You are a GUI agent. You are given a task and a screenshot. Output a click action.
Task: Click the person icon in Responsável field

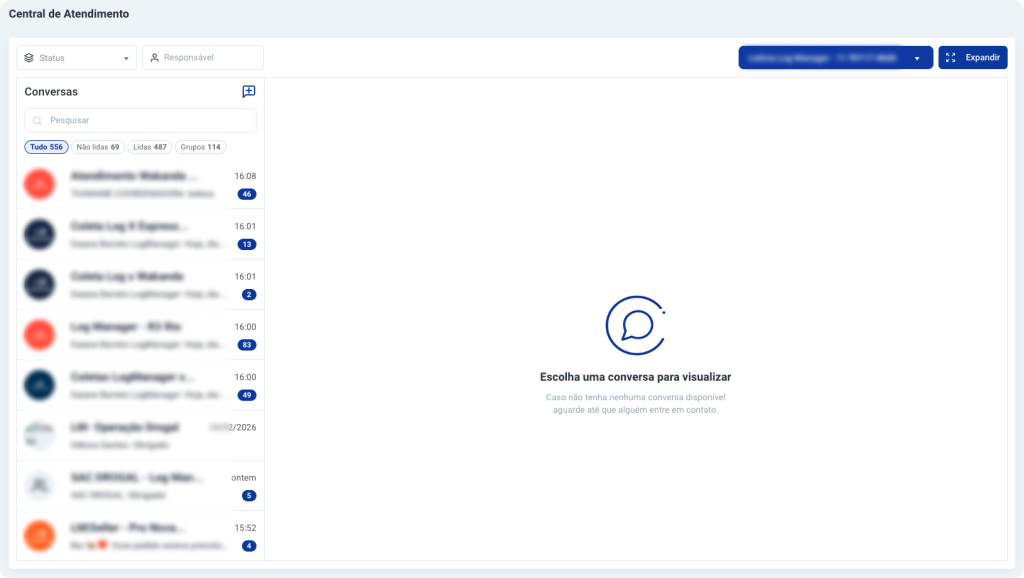(154, 58)
